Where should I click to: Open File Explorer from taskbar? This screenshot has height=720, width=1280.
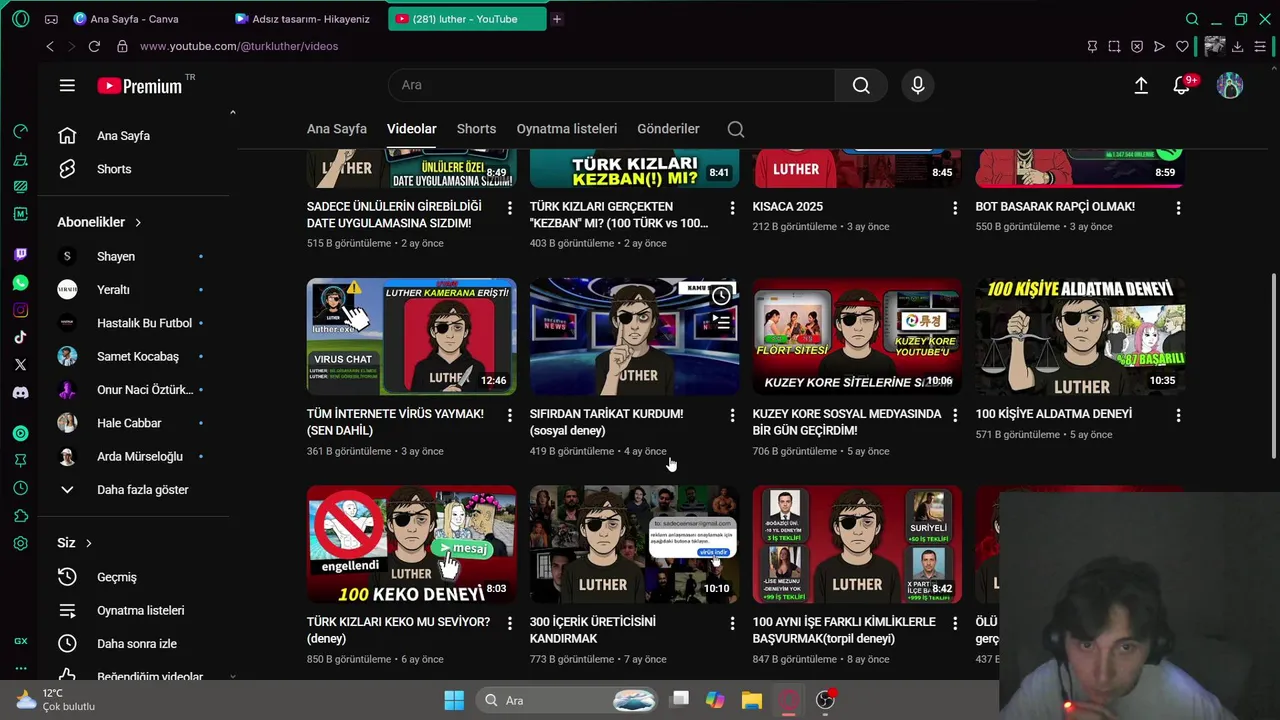pyautogui.click(x=752, y=700)
